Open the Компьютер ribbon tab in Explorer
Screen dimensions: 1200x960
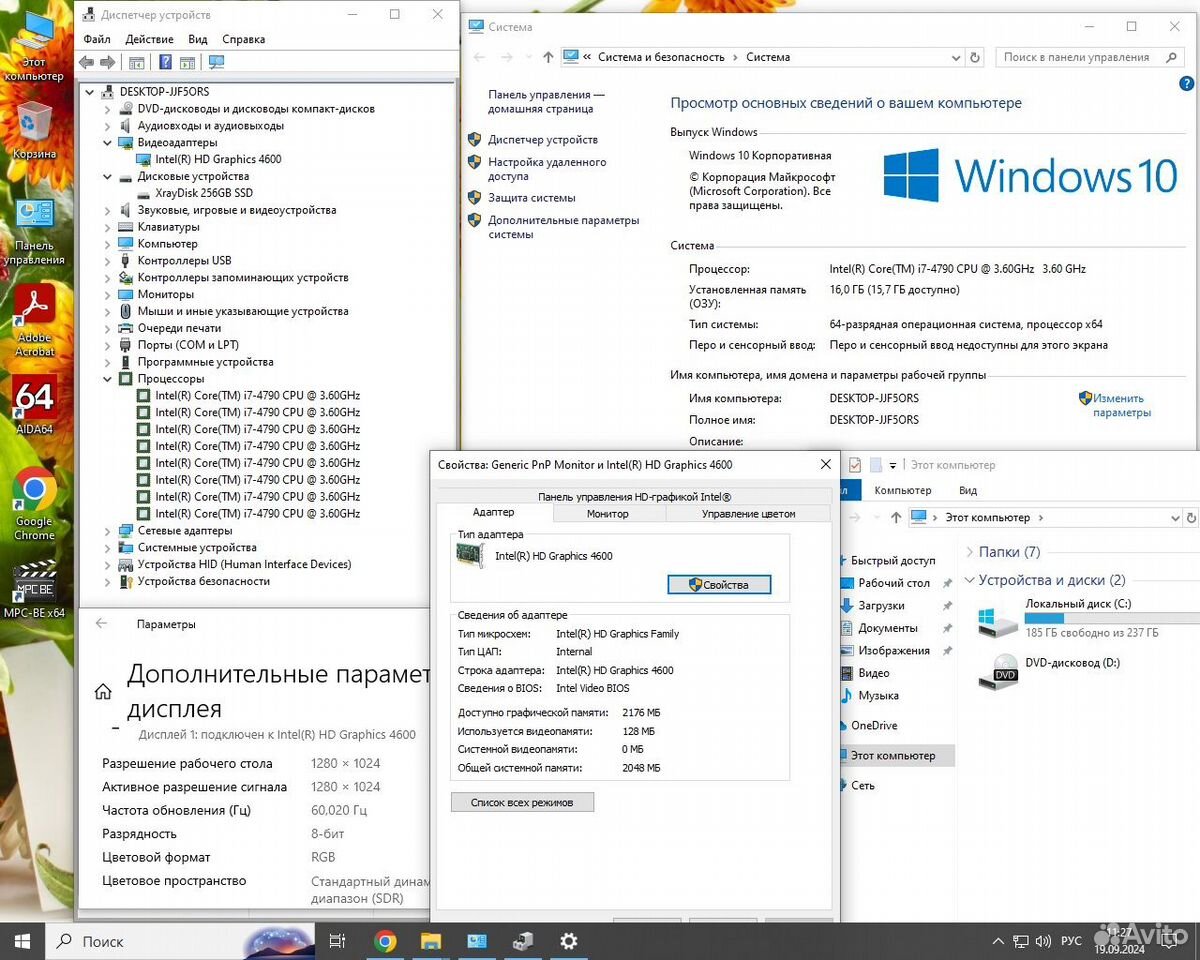[x=902, y=490]
